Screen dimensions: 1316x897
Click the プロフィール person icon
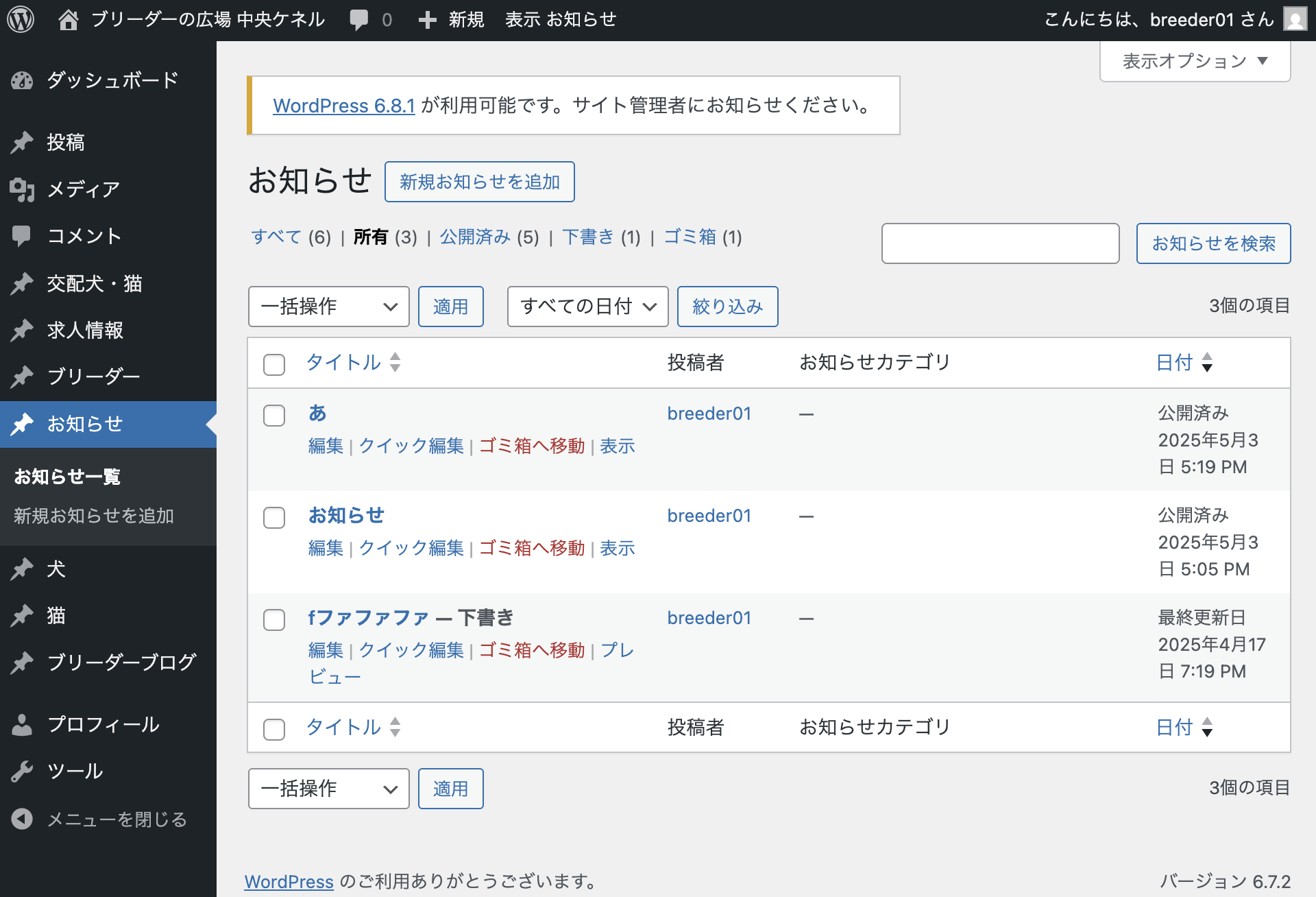22,725
